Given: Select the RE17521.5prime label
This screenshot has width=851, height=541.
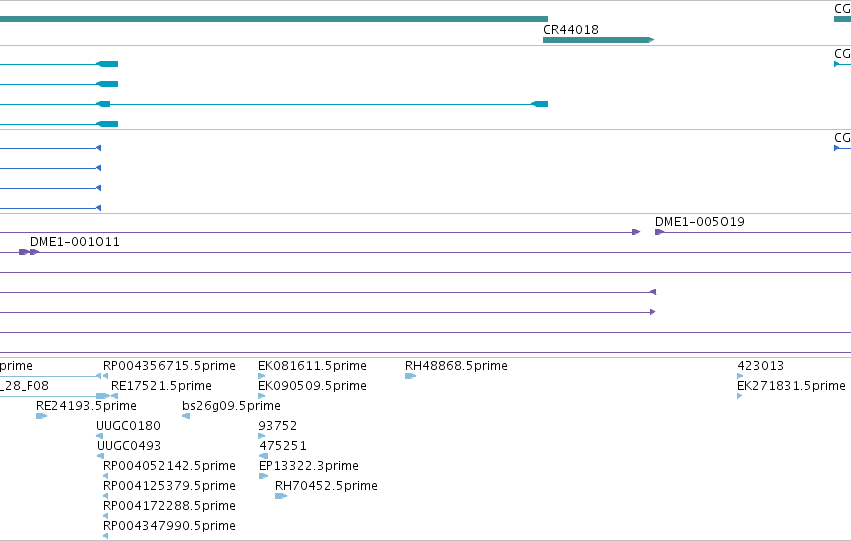Looking at the screenshot, I should point(161,386).
